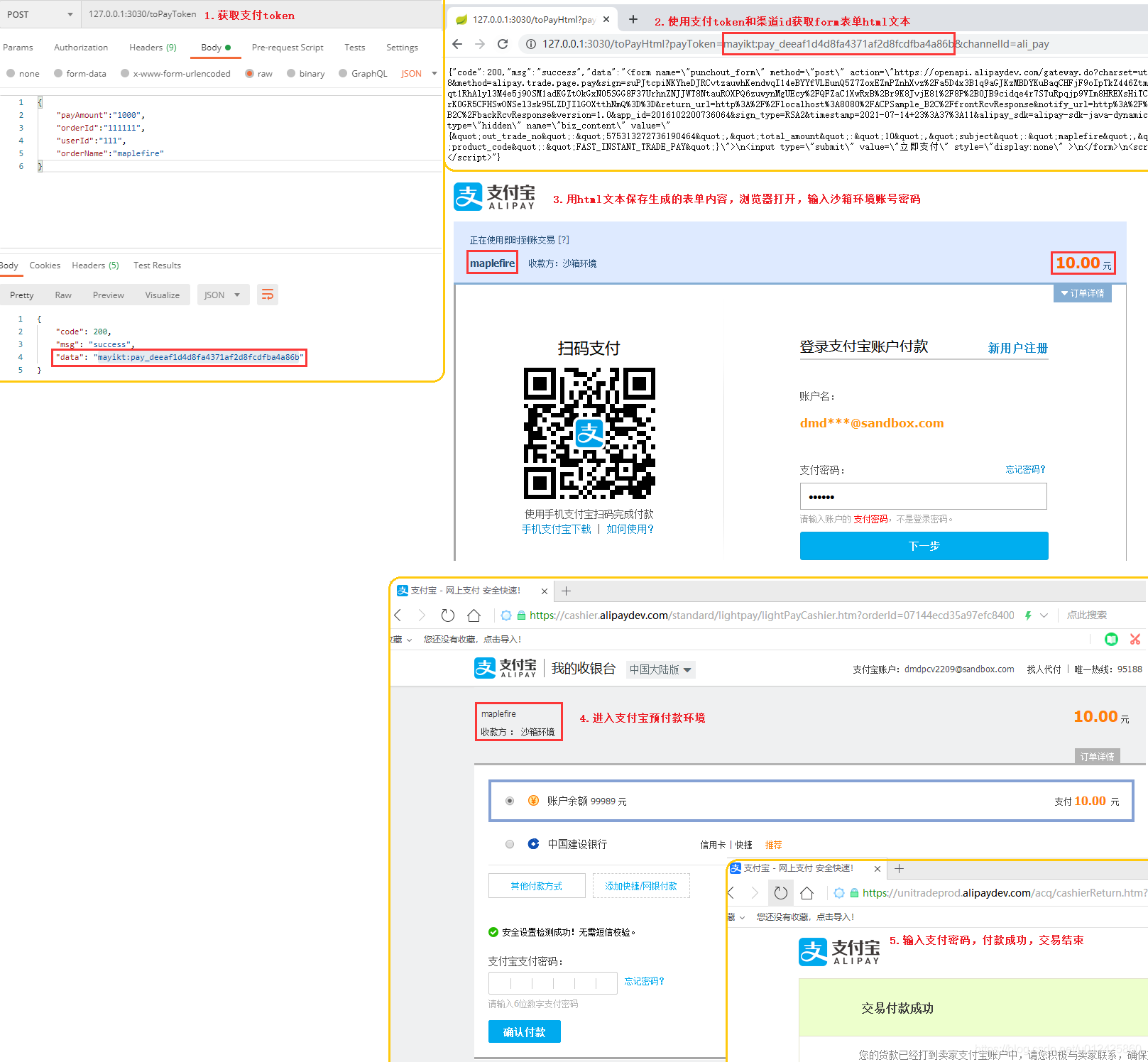The height and width of the screenshot is (1062, 1148).
Task: Toggle the response line-wrap icon
Action: (268, 295)
